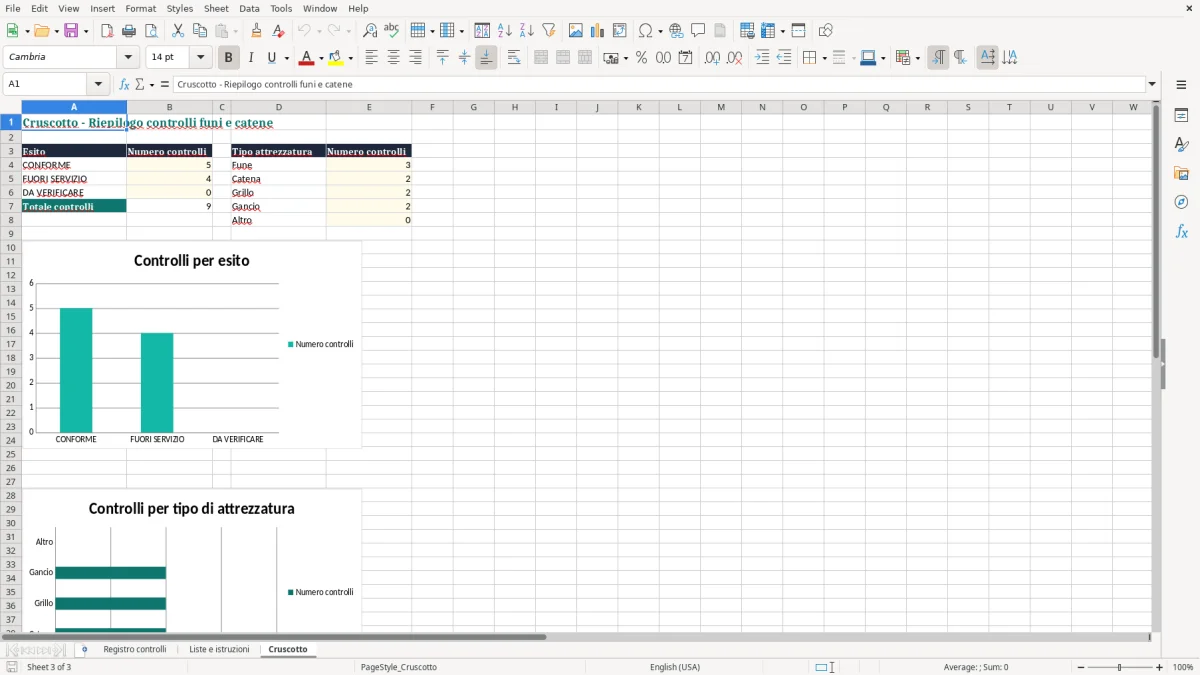Click column header G
The image size is (1200, 675).
(473, 107)
